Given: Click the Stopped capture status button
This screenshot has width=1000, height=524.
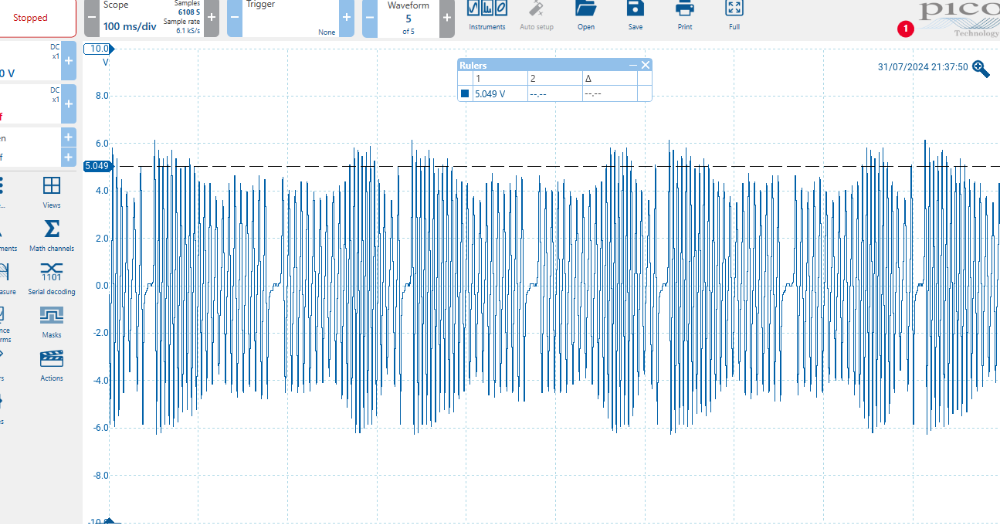Looking at the screenshot, I should pos(32,18).
